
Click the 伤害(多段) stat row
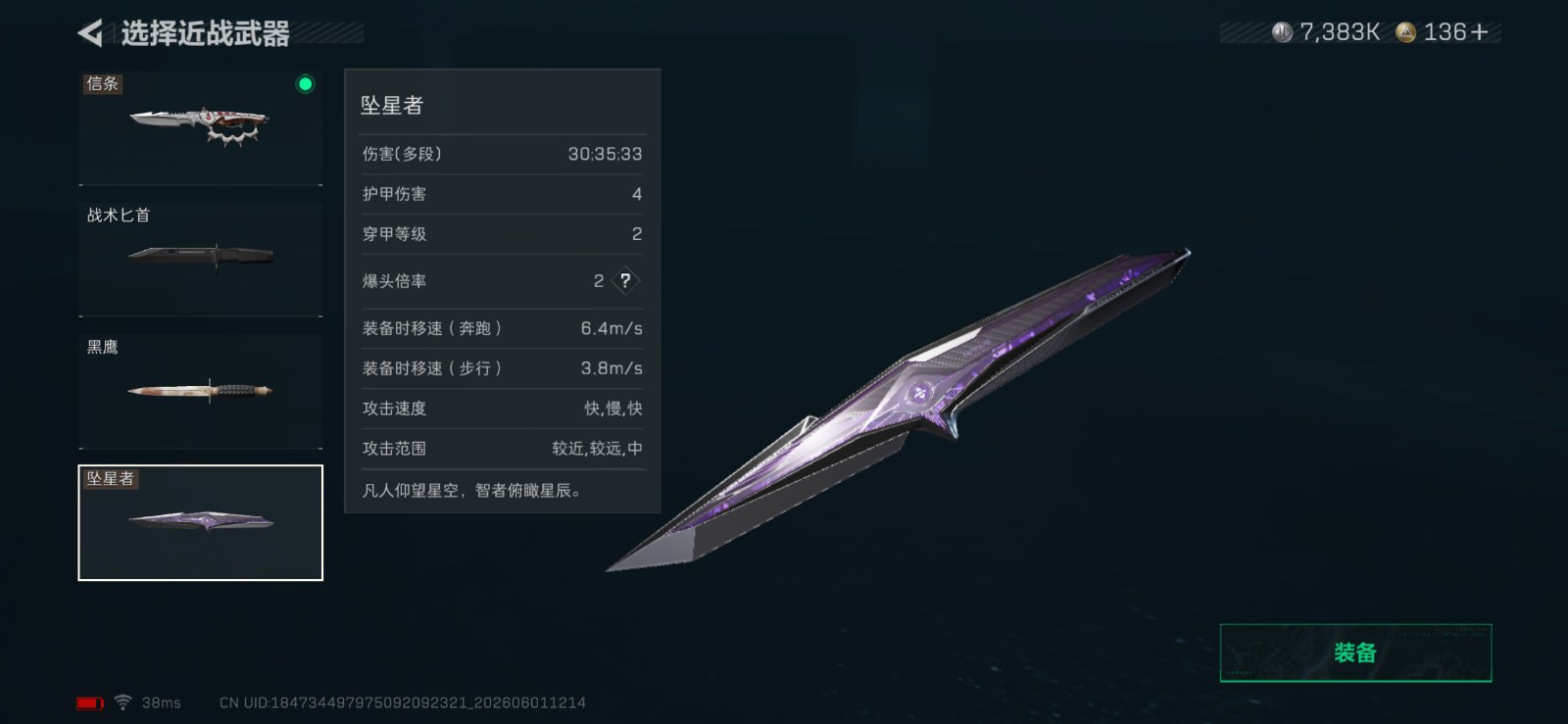pos(502,154)
